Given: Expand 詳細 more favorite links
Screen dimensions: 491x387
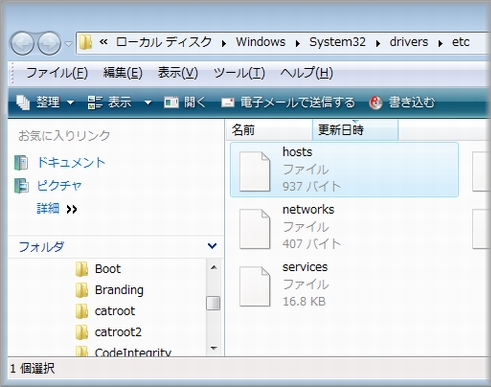Looking at the screenshot, I should [57, 209].
